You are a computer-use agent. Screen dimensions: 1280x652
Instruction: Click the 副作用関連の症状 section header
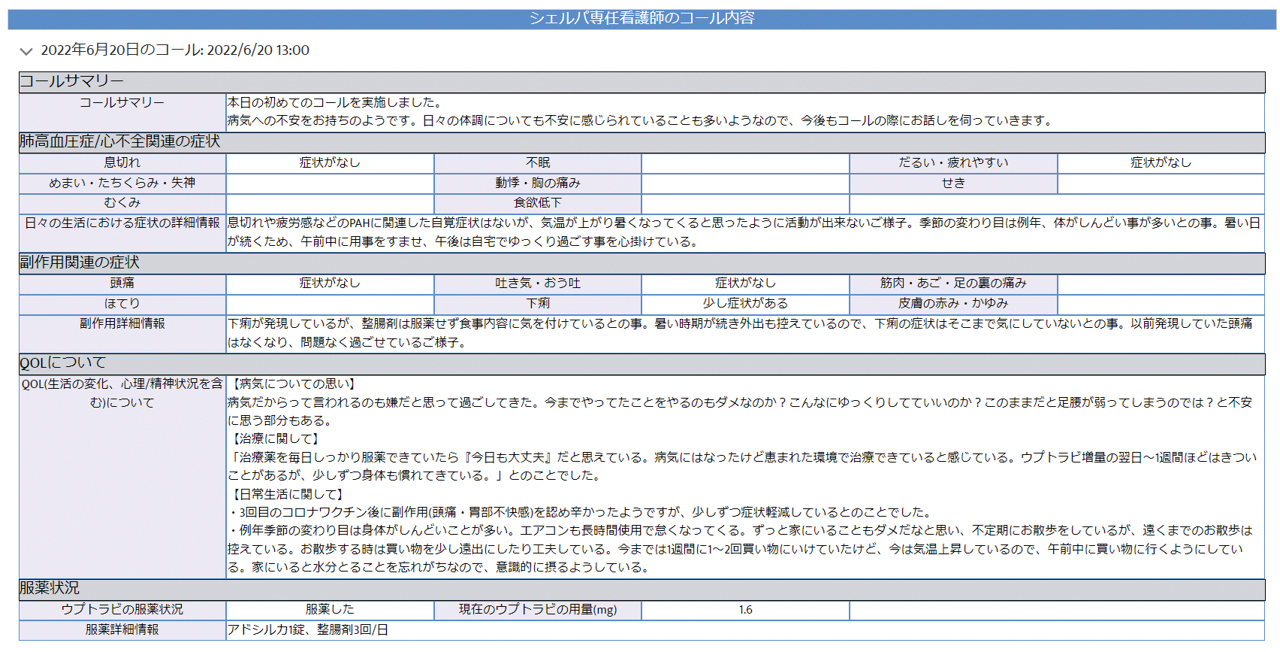pos(642,263)
